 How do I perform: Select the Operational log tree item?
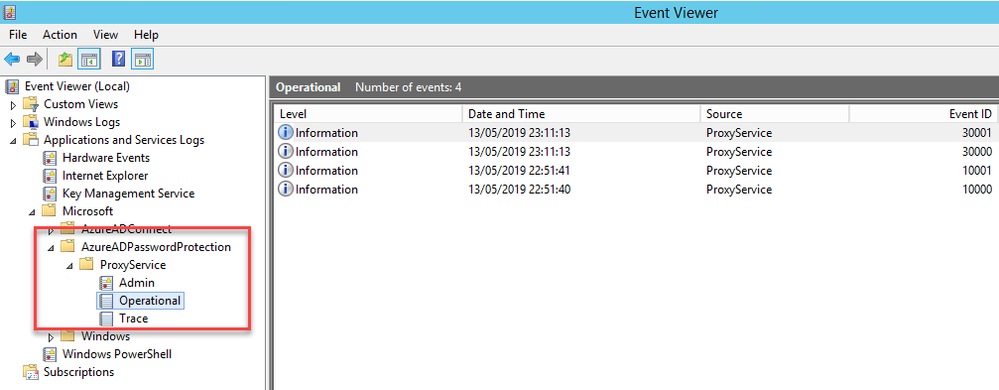click(150, 300)
